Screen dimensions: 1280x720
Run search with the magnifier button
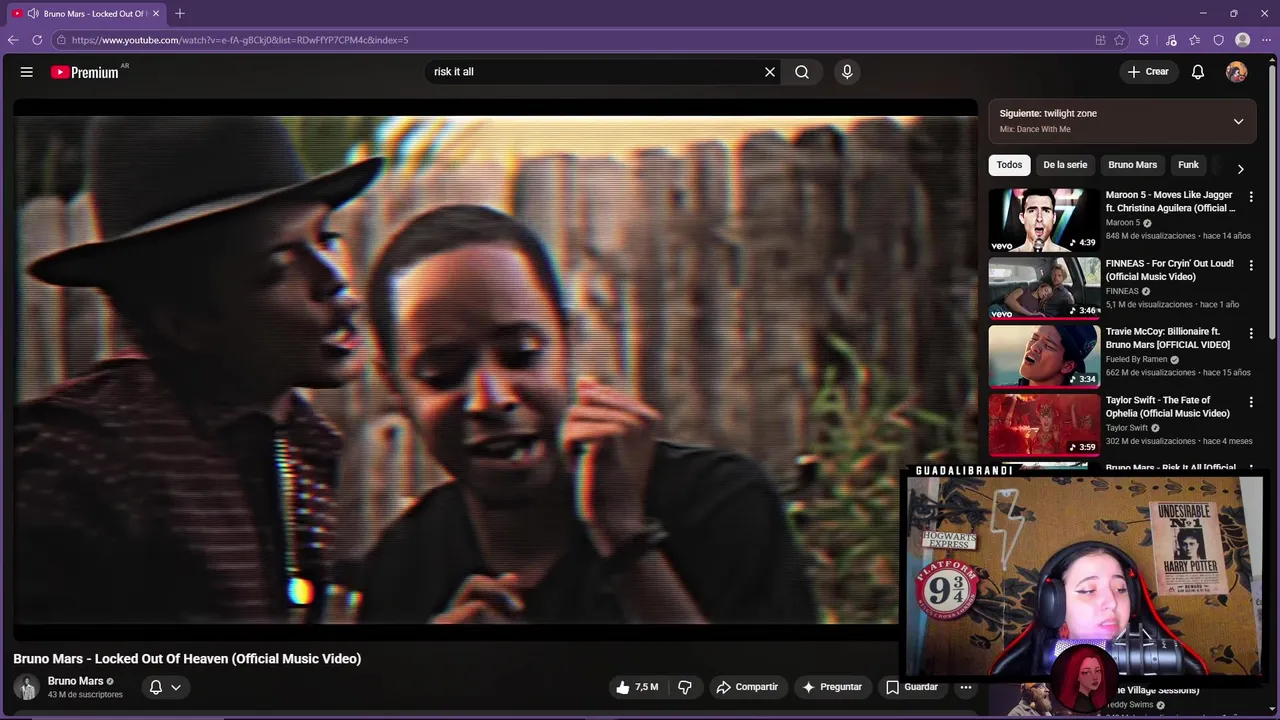click(x=802, y=72)
